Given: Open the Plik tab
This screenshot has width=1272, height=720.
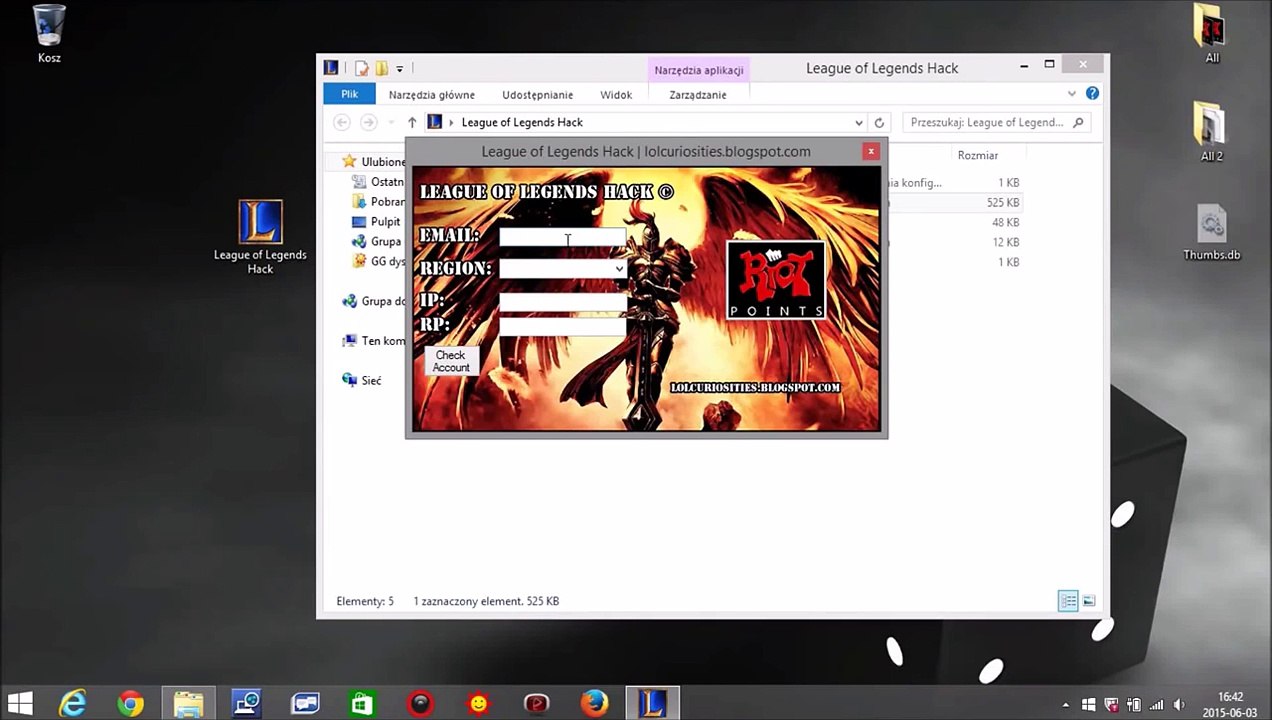Looking at the screenshot, I should click(x=349, y=94).
